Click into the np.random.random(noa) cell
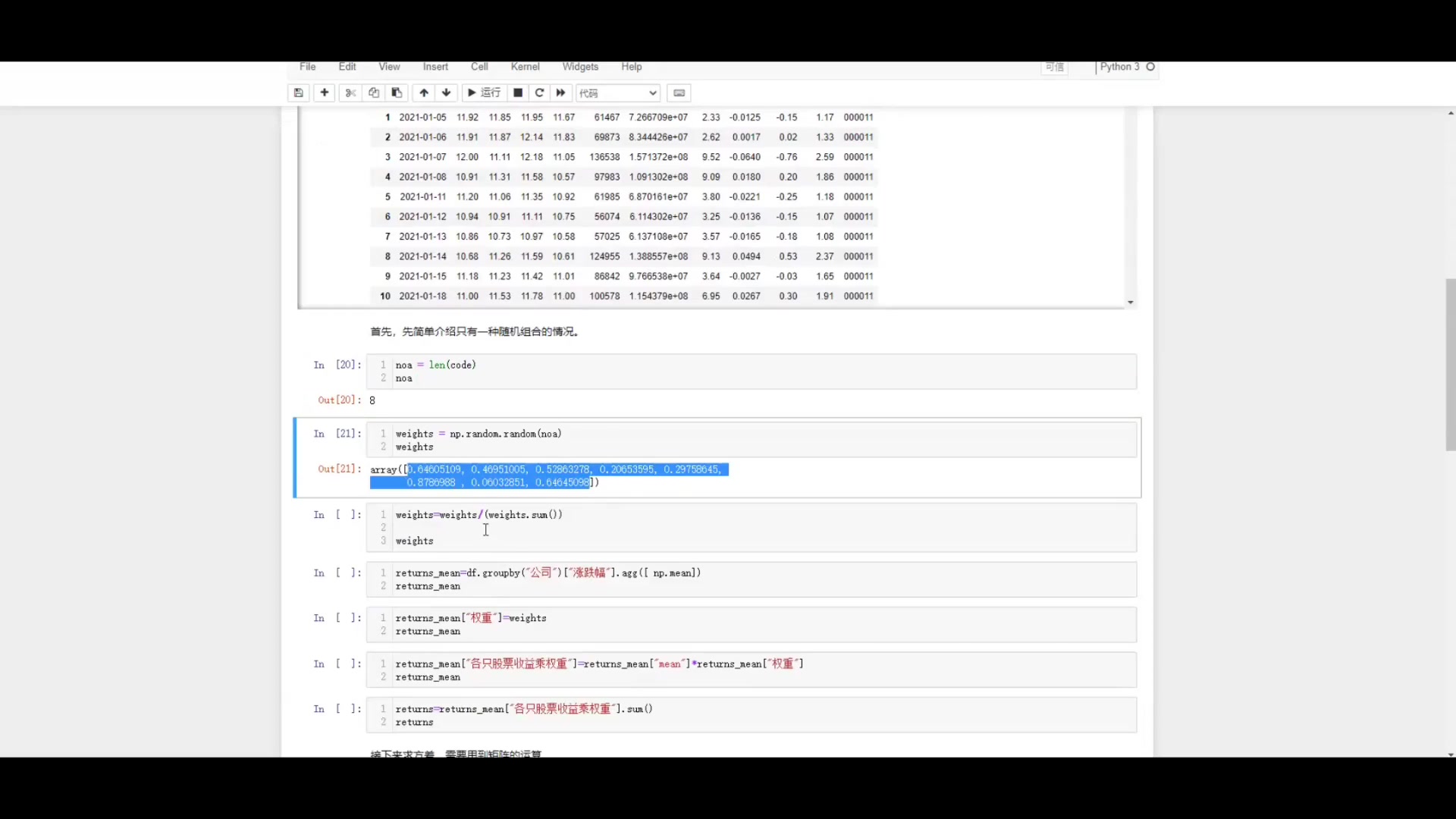This screenshot has height=819, width=1456. coord(751,440)
